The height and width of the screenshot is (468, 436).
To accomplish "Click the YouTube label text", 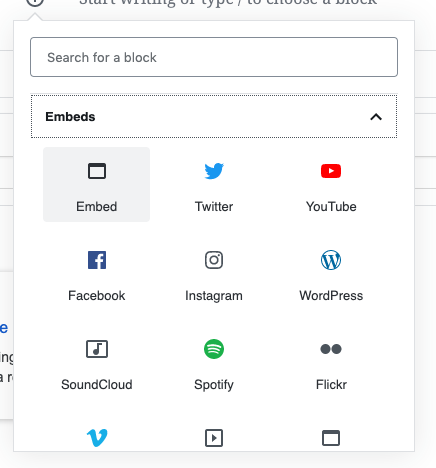I will (x=331, y=207).
